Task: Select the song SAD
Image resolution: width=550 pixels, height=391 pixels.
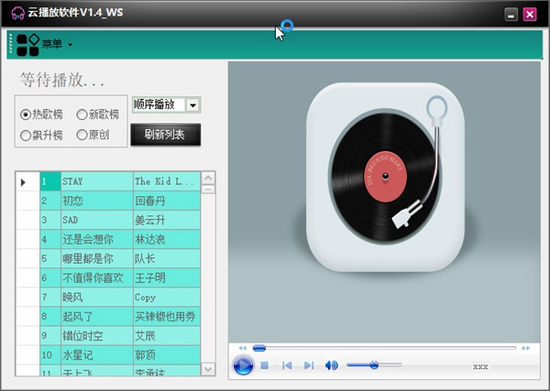Action: (97, 220)
